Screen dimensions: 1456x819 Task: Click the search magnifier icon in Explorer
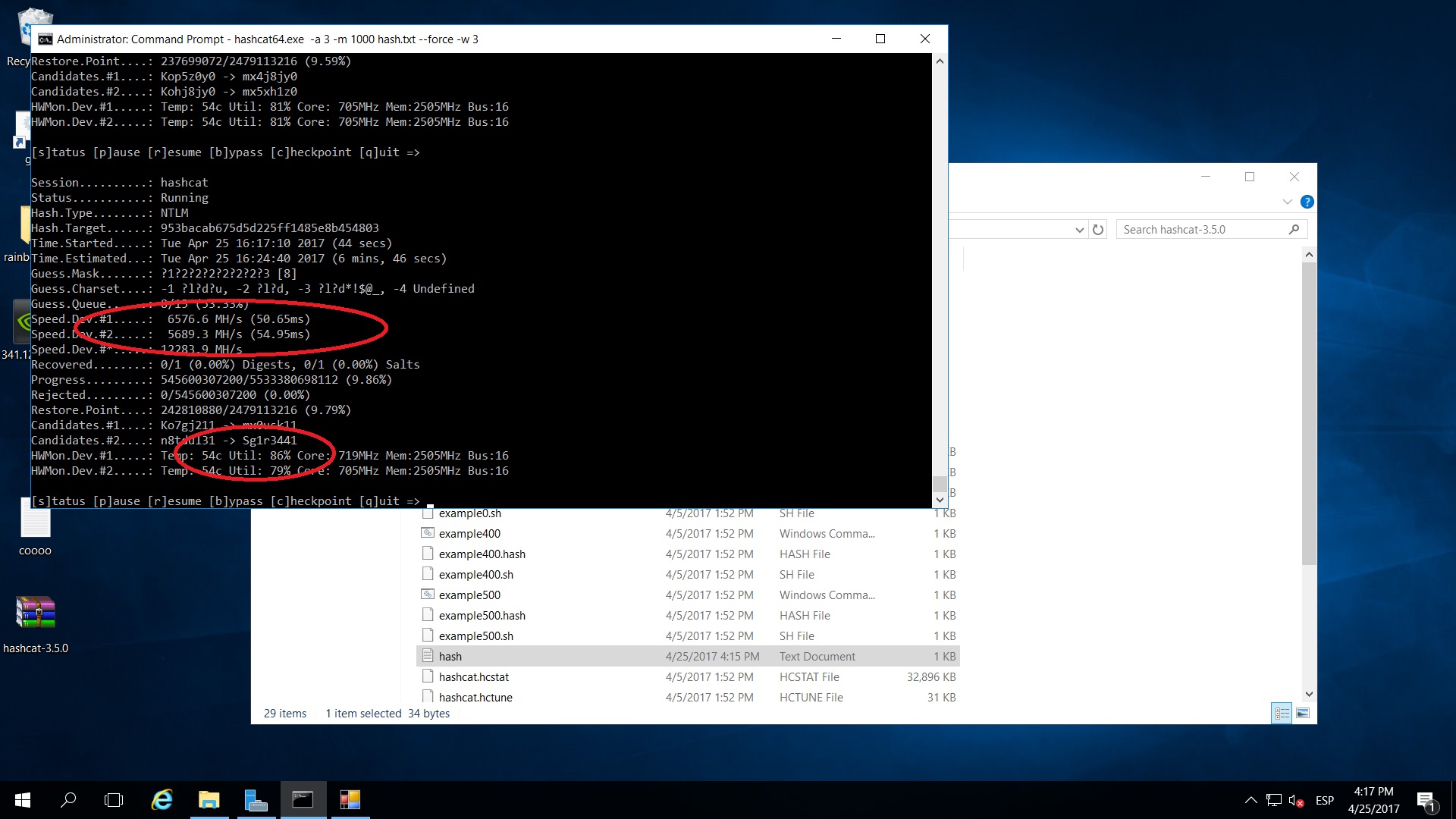click(1294, 230)
